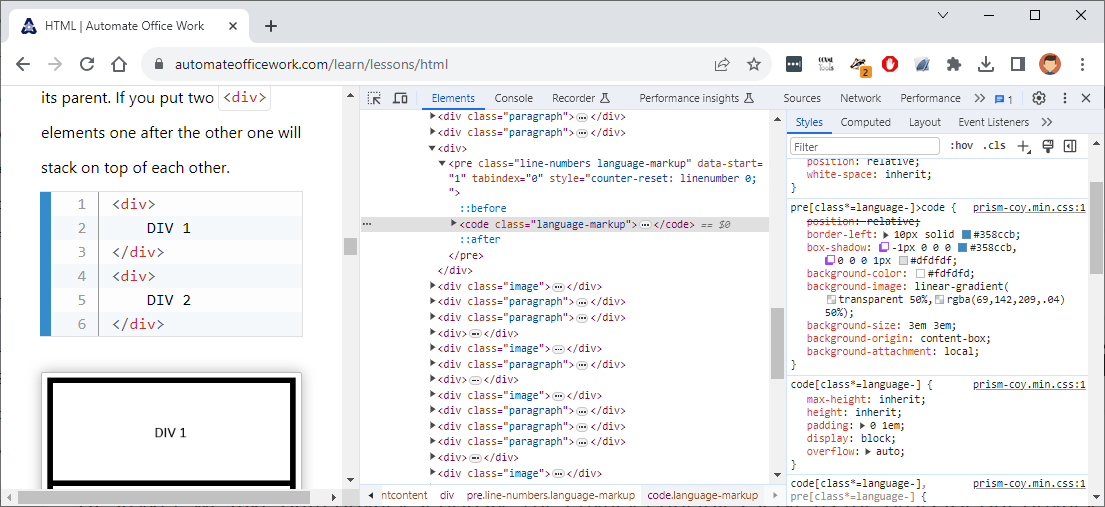Toggle the :hov element state panel
The image size is (1105, 507).
click(962, 146)
